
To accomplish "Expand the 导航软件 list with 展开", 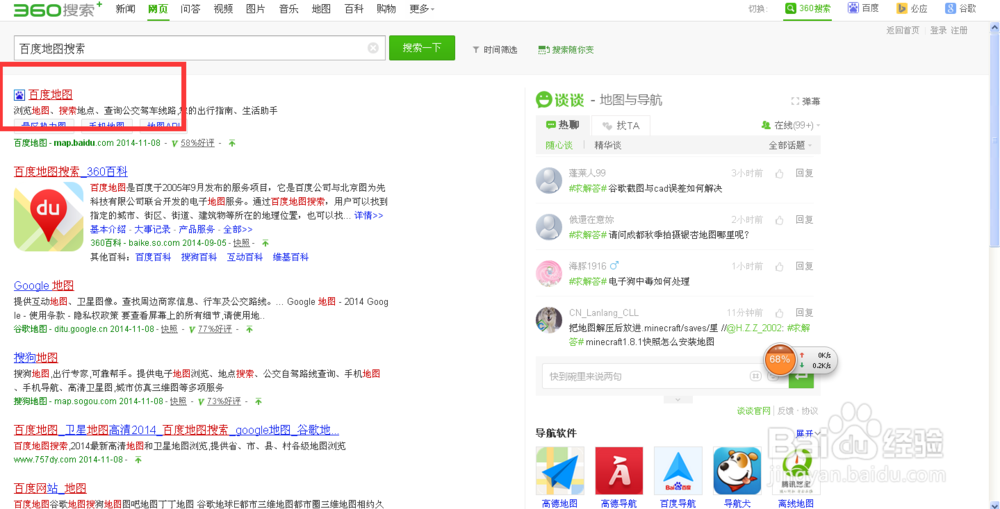I will coord(808,433).
